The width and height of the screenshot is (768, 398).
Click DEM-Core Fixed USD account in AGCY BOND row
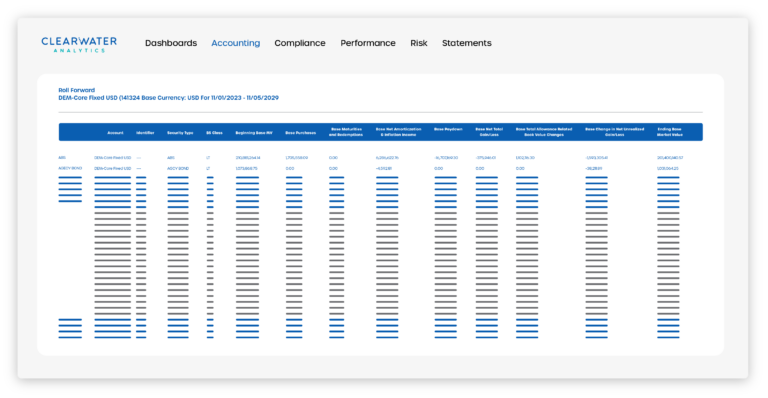pos(113,168)
